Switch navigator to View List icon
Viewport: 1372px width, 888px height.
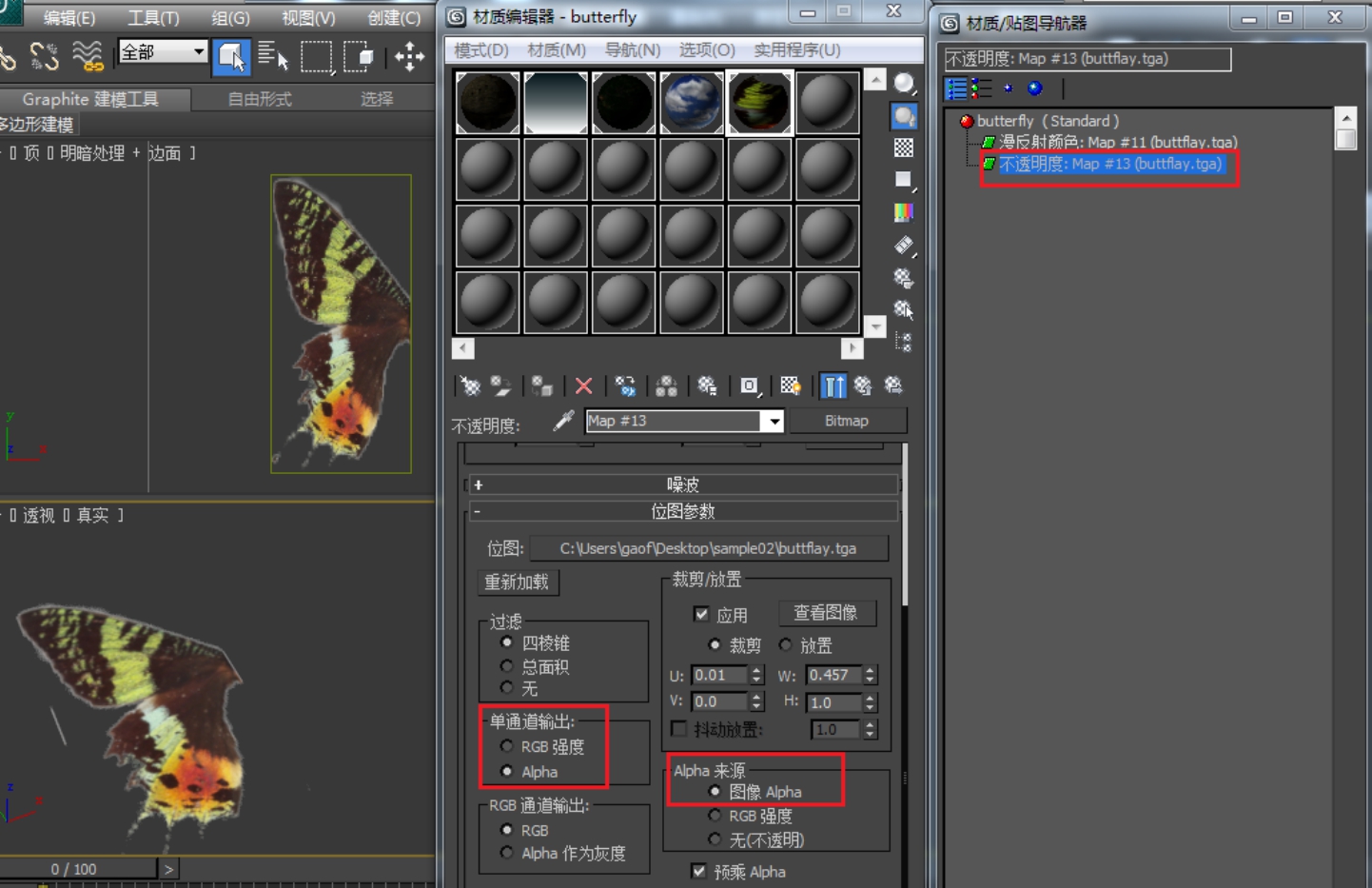[x=956, y=89]
